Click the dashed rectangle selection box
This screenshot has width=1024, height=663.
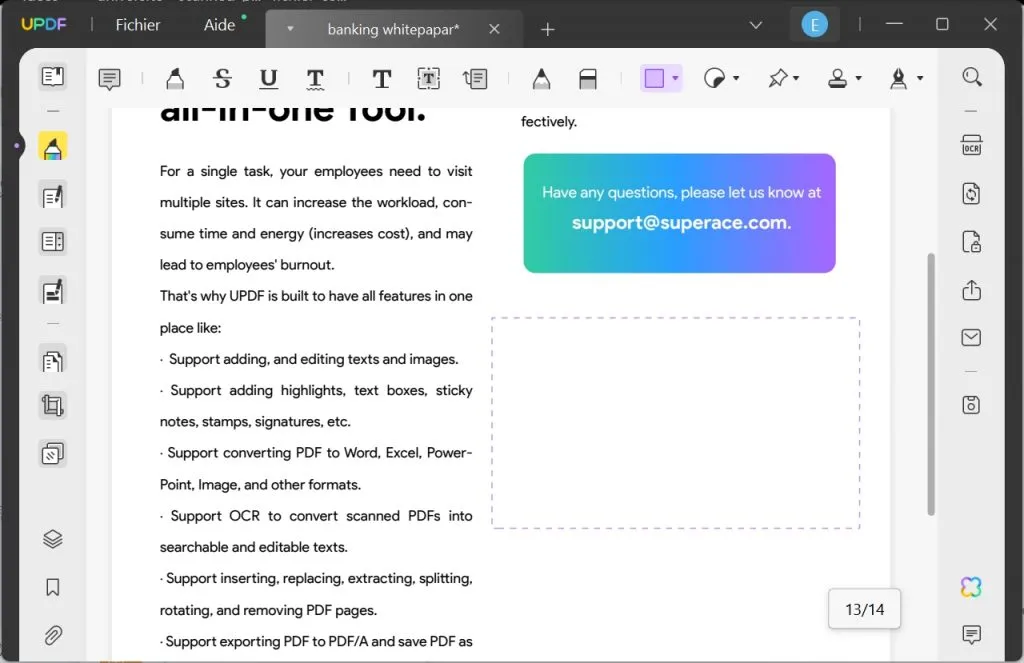click(675, 423)
